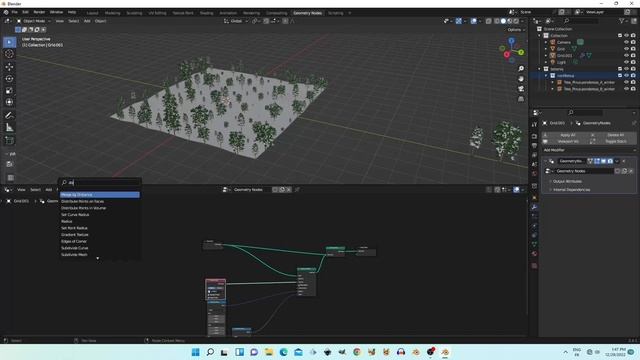Toggle edit mode display of GeometryNodes modifier

(597, 161)
